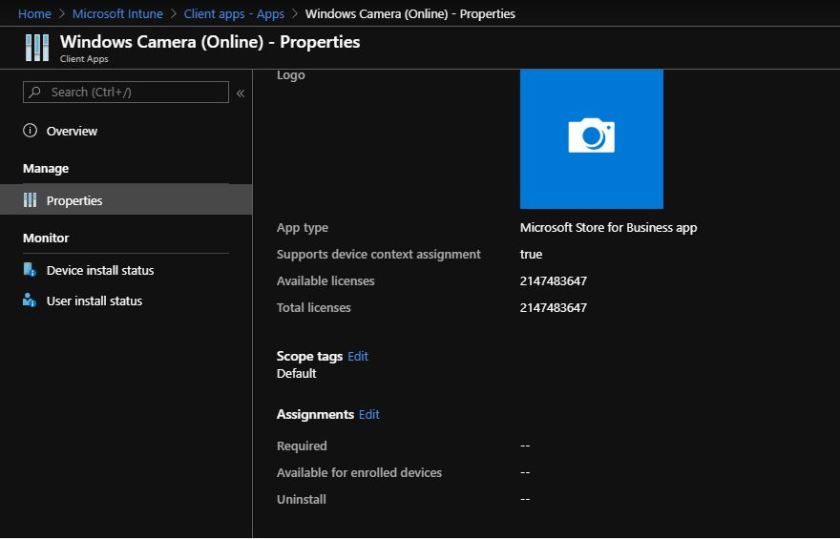Viewport: 840px width, 539px height.
Task: Click the Client Apps header icon
Action: pyautogui.click(x=36, y=48)
